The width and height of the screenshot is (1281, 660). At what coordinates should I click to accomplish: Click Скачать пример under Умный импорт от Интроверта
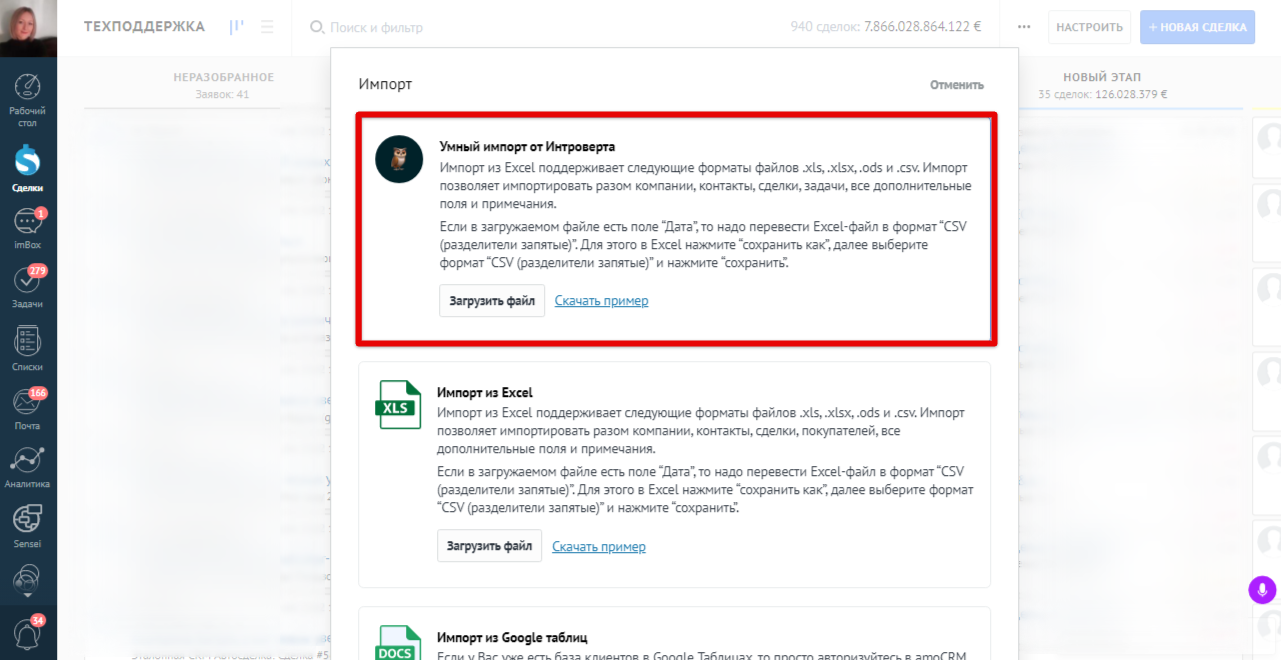point(602,301)
